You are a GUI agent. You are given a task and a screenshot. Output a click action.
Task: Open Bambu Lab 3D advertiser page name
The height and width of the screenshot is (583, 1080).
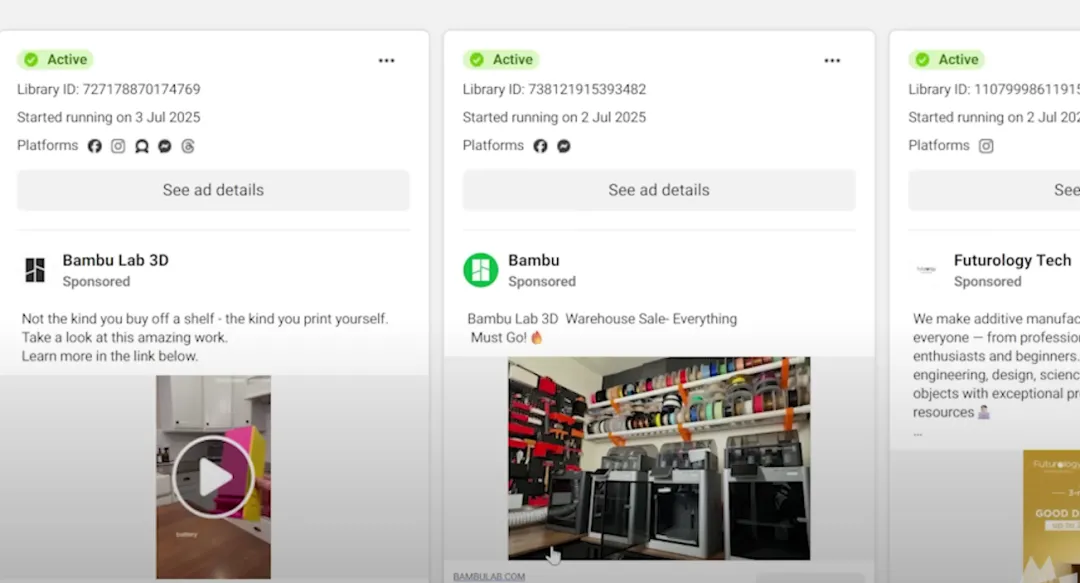(x=116, y=260)
